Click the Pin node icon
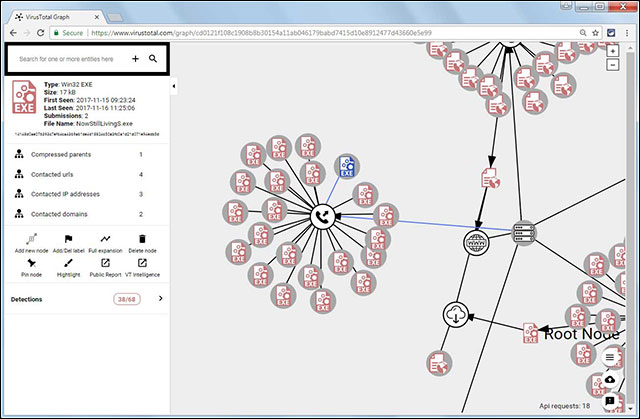 pos(31,263)
